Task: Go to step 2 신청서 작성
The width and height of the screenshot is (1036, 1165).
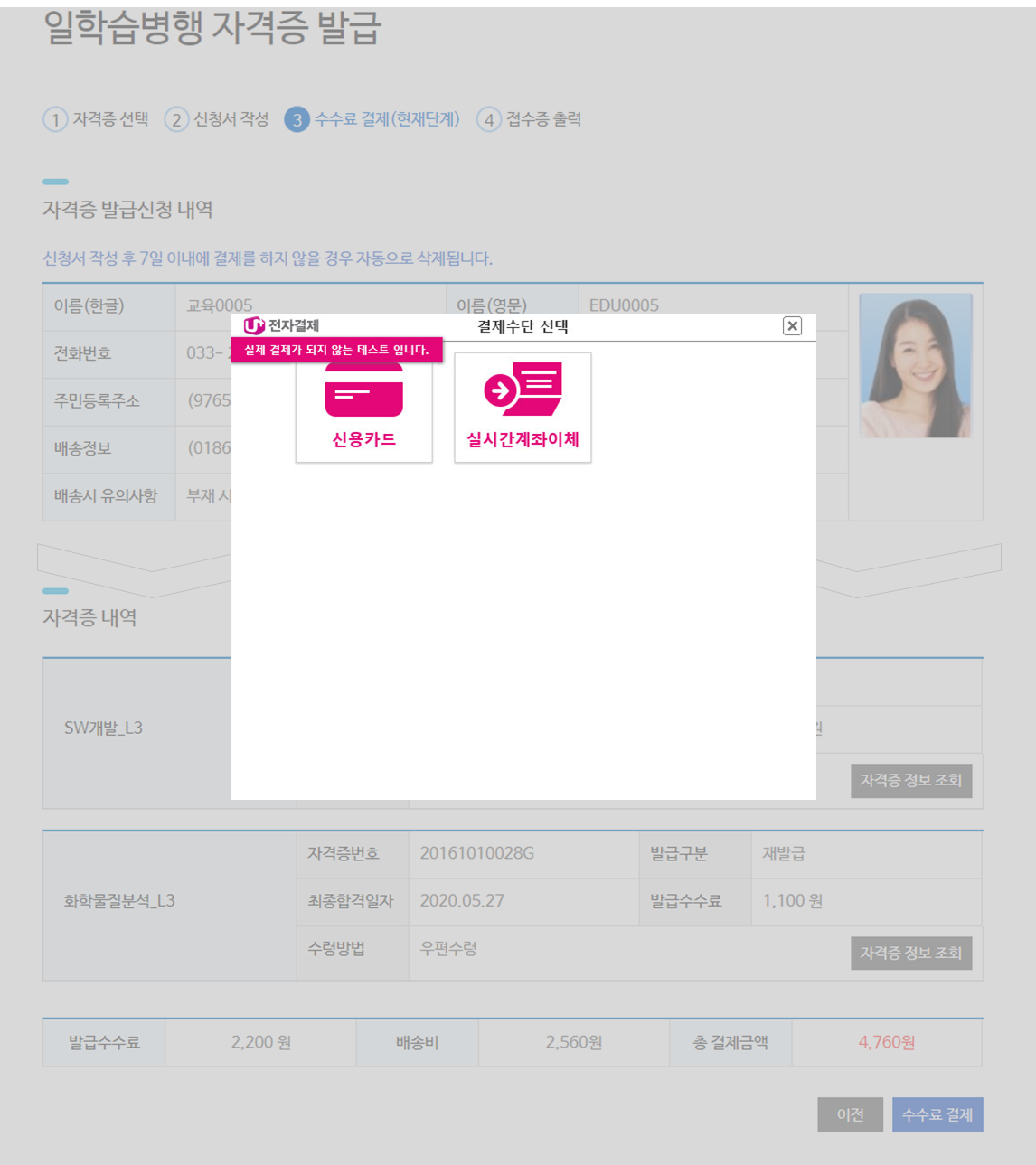Action: point(217,119)
